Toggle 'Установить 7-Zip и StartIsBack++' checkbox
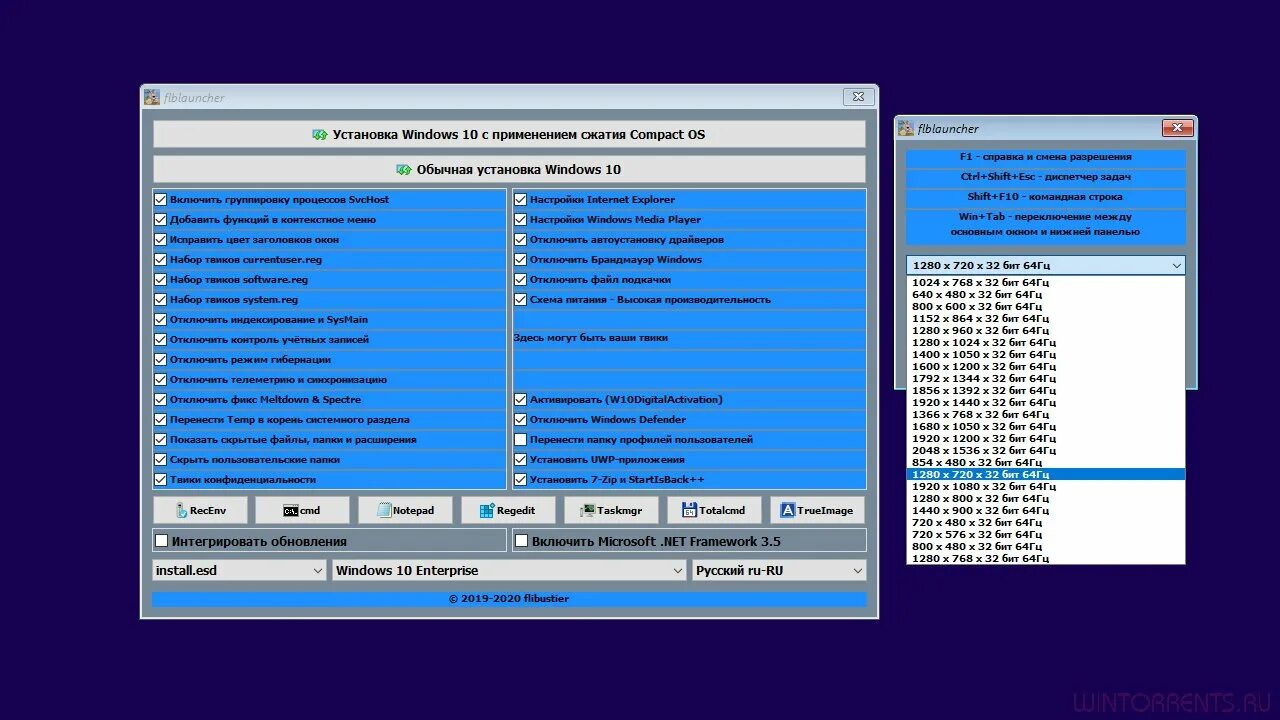Image resolution: width=1280 pixels, height=720 pixels. click(521, 479)
